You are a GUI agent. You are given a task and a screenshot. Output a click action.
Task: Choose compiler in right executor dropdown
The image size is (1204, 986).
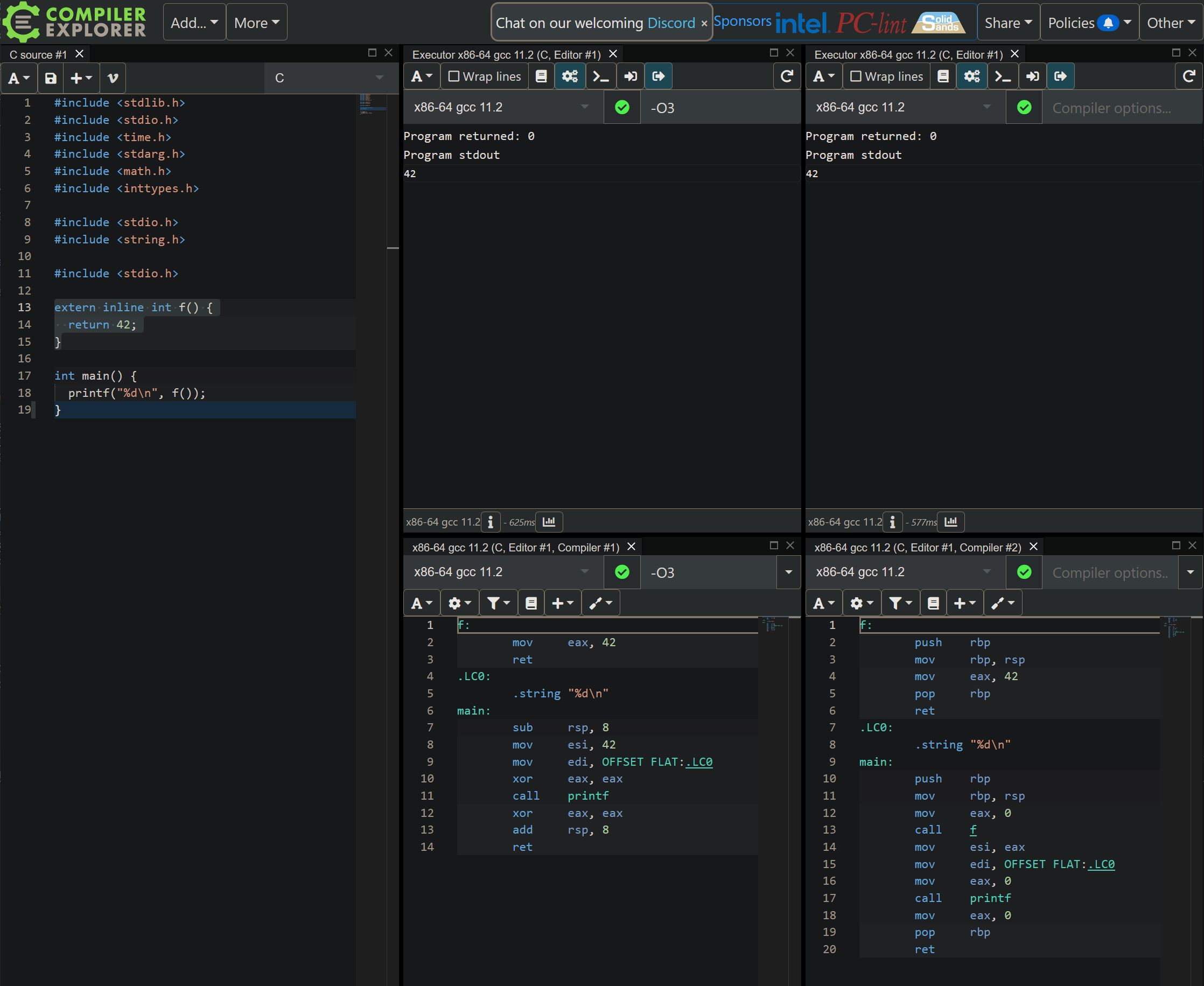(x=905, y=107)
